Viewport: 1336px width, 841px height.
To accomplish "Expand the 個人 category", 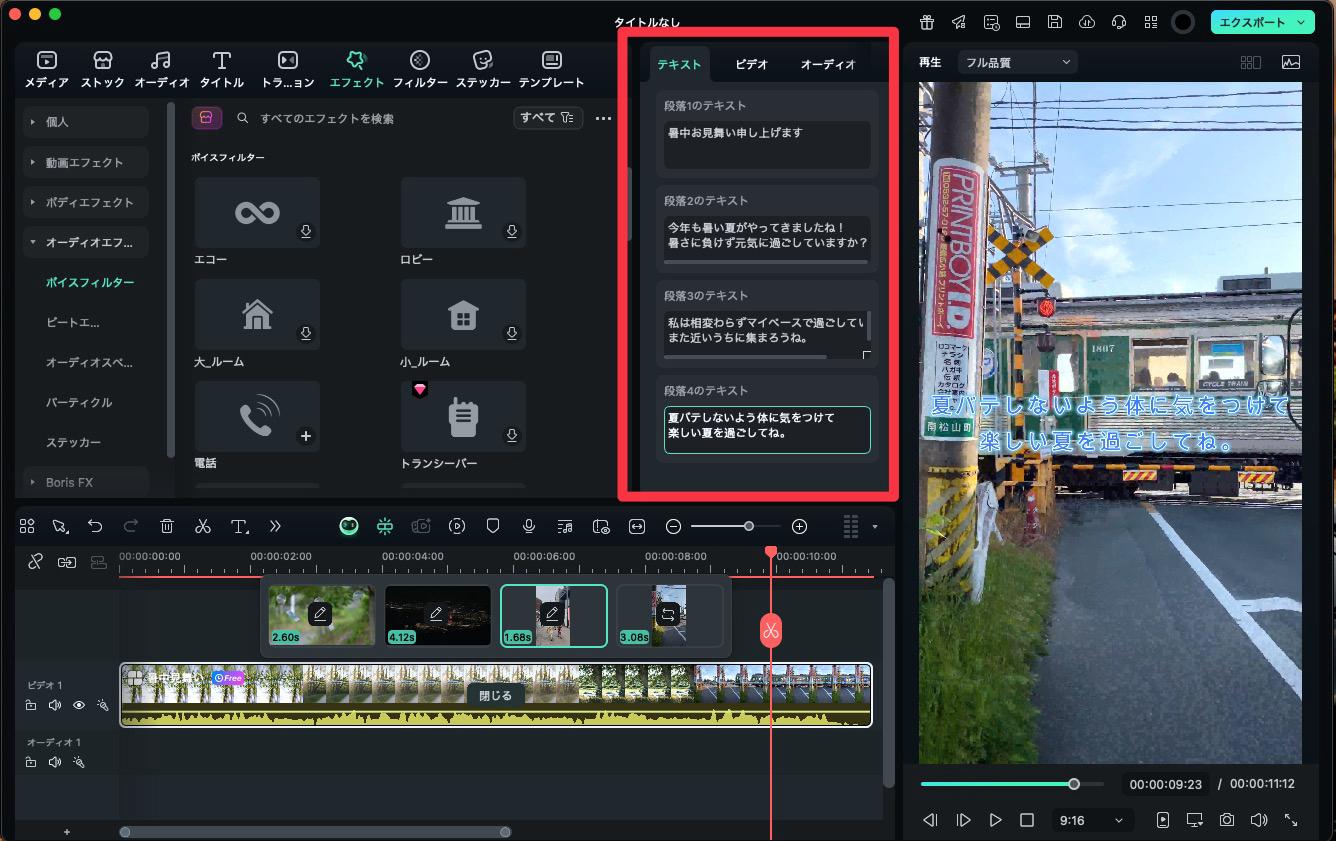I will pyautogui.click(x=86, y=122).
